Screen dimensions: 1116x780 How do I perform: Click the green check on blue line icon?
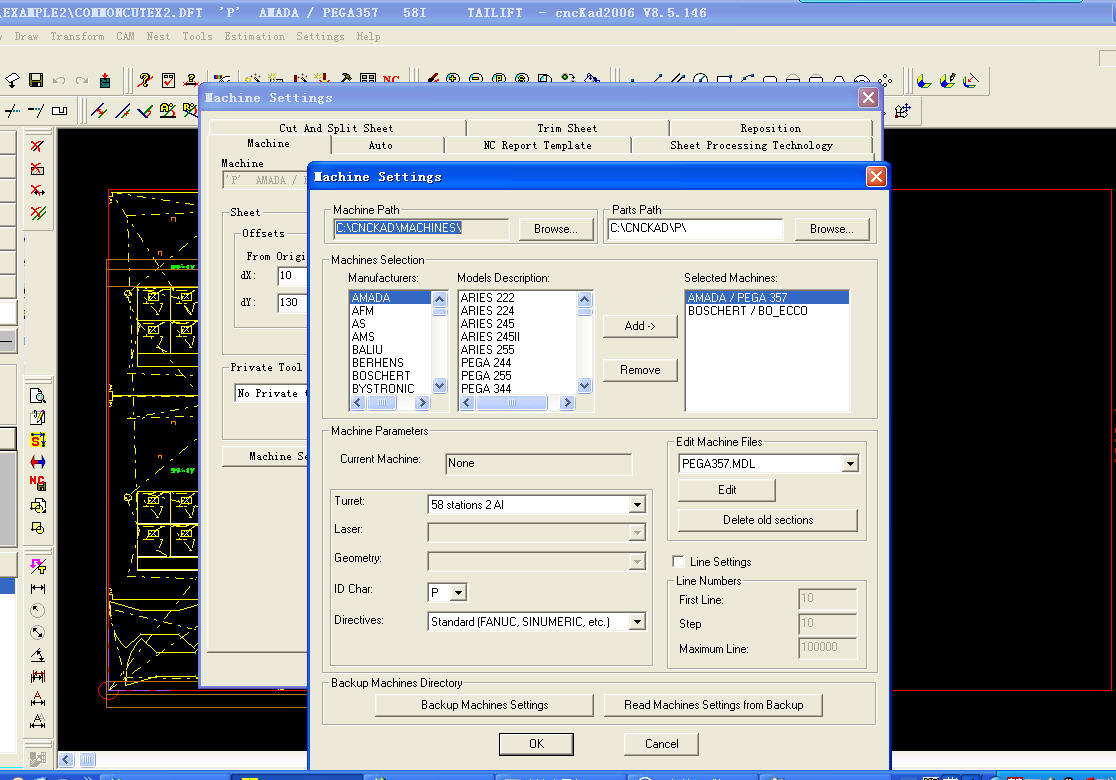point(144,110)
